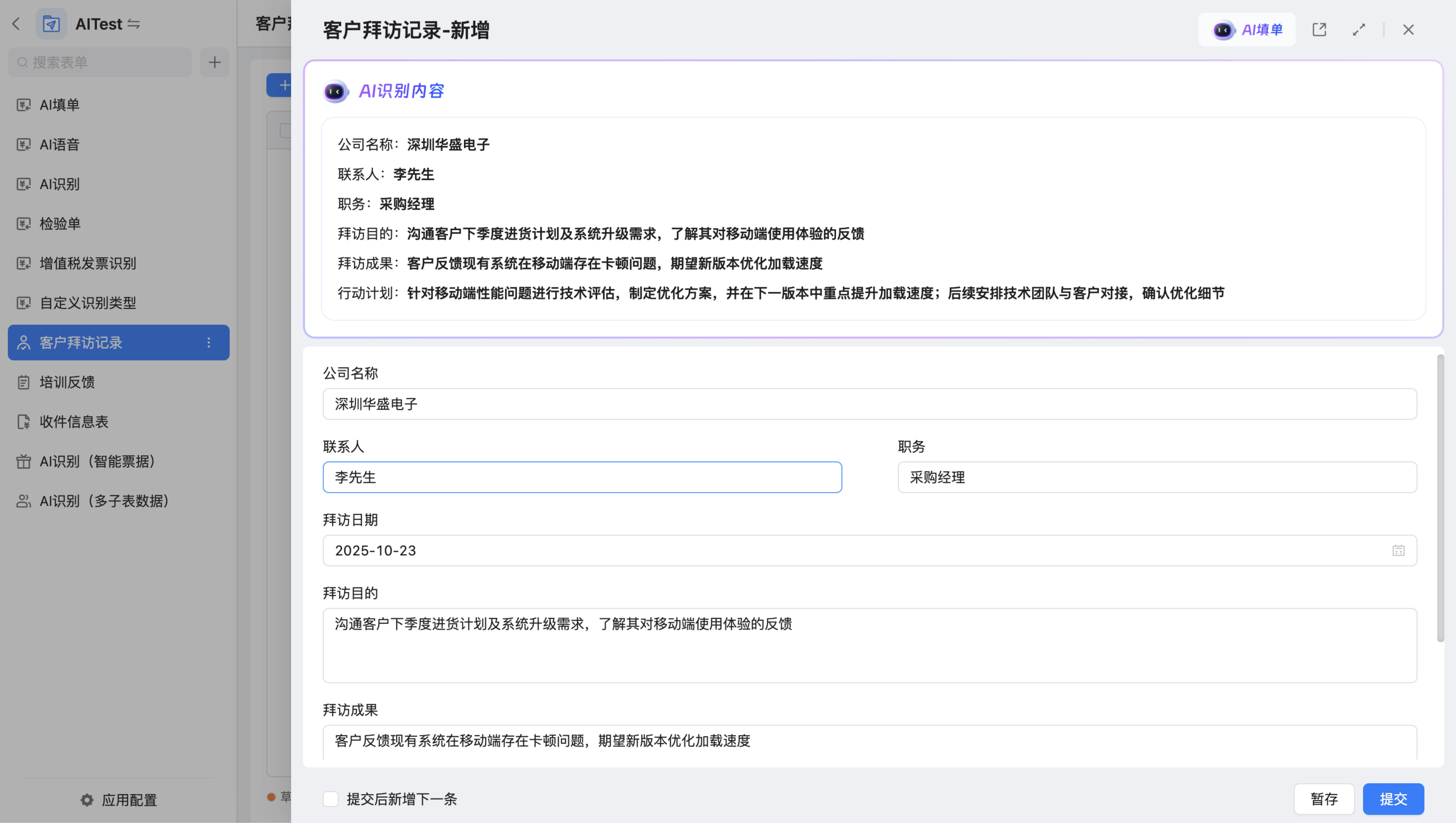Click into the 公司名称 input field
The height and width of the screenshot is (823, 1456).
(869, 404)
